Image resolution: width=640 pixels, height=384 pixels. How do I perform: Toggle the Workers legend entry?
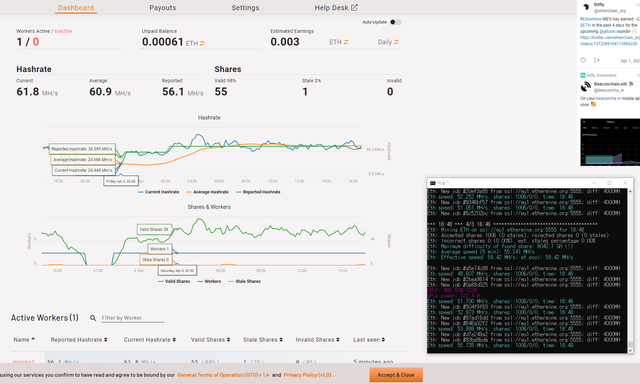click(x=209, y=281)
